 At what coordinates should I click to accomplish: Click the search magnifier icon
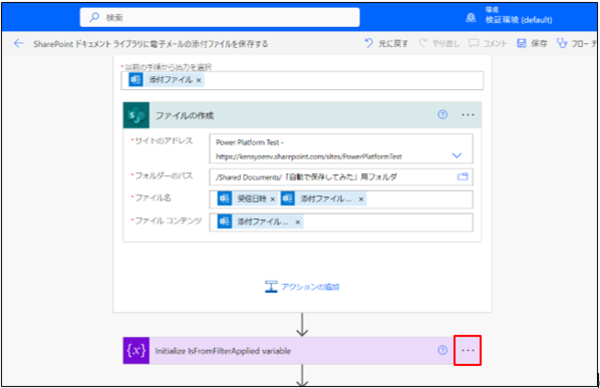click(x=94, y=17)
